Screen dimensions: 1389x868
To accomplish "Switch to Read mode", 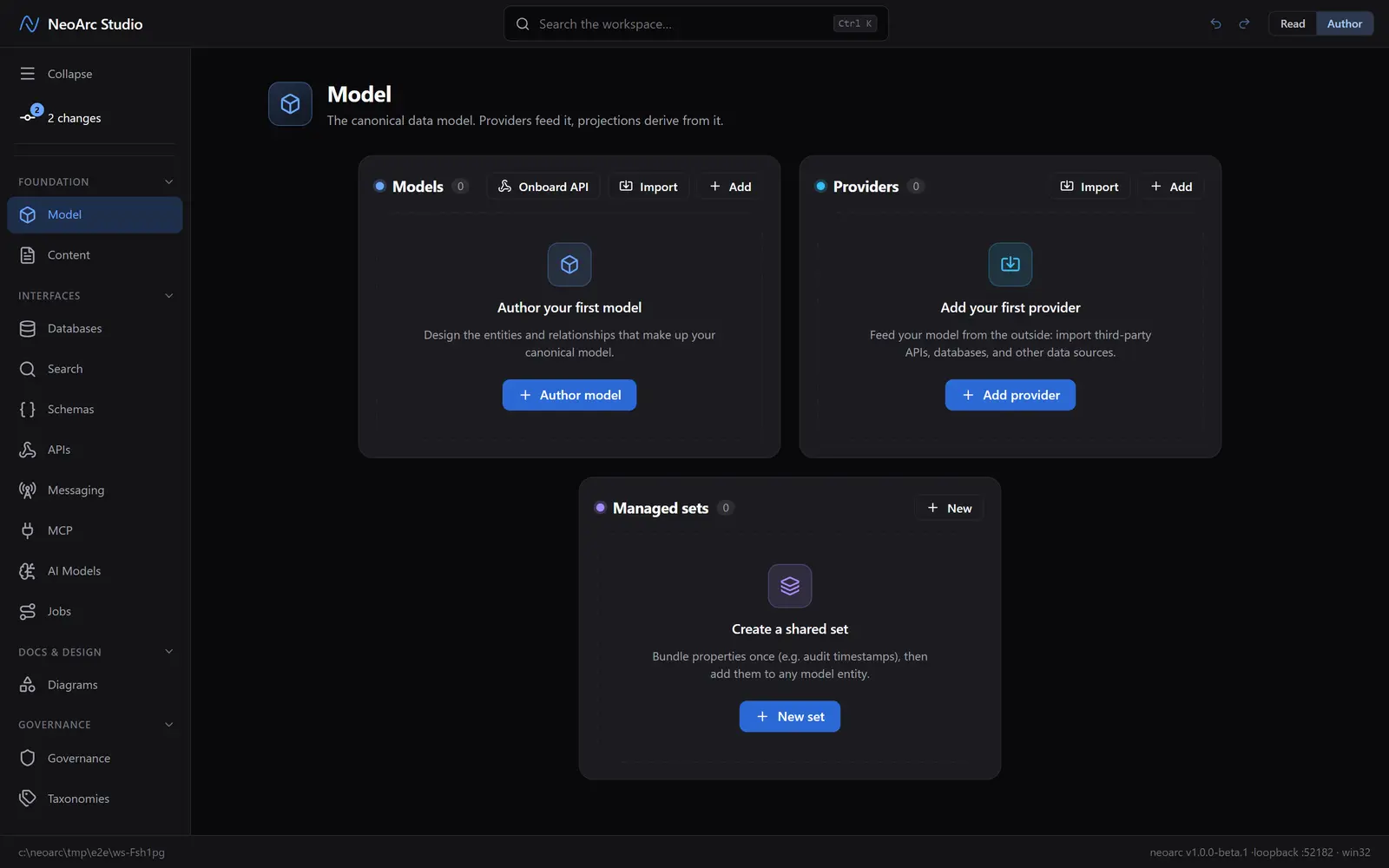I will [1292, 23].
